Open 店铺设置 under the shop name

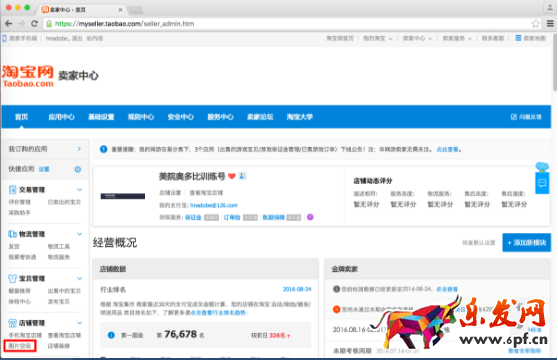[x=170, y=193]
